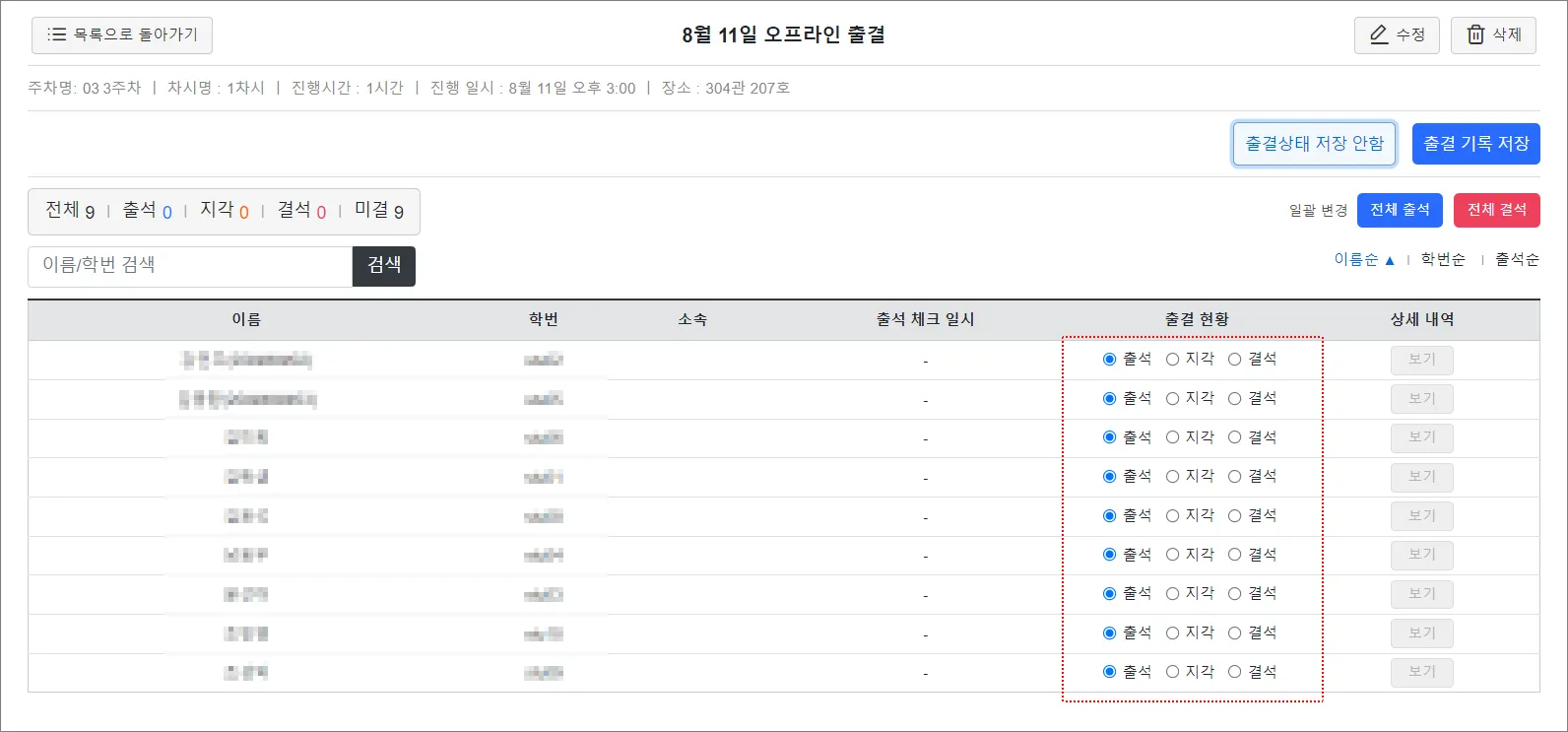Open 보기 details for the first student row
The width and height of the screenshot is (1568, 732).
point(1421,360)
